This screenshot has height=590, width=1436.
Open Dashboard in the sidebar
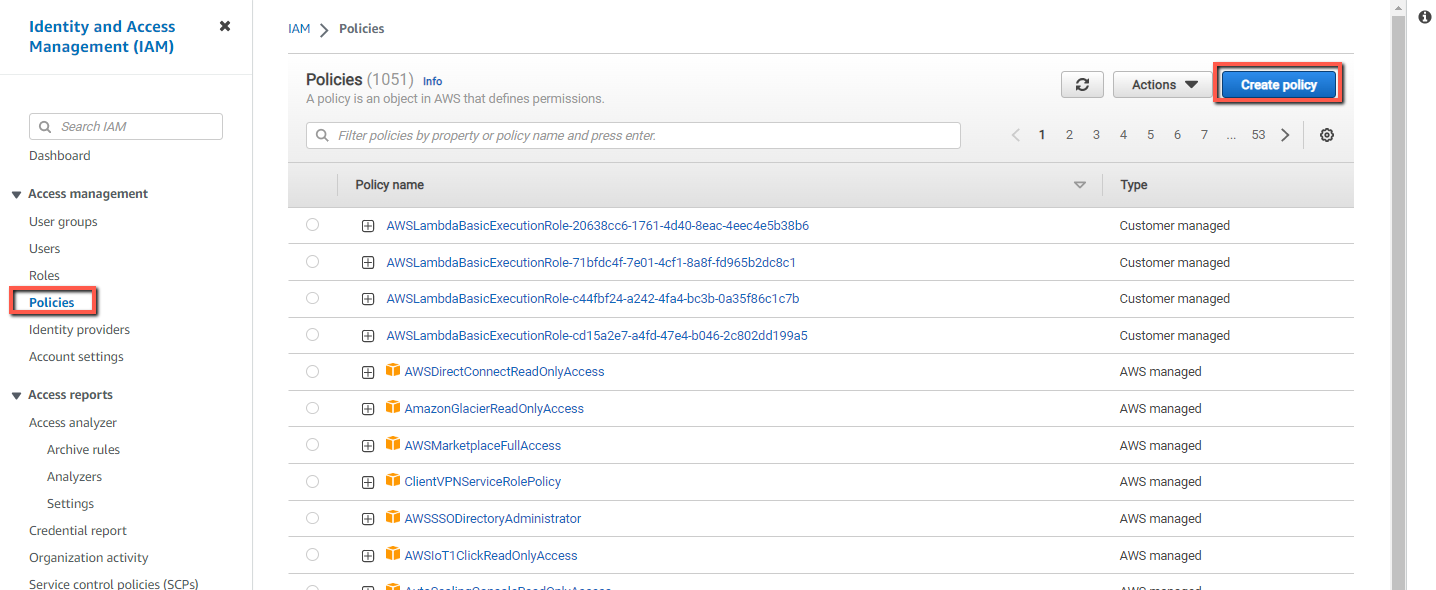(60, 155)
